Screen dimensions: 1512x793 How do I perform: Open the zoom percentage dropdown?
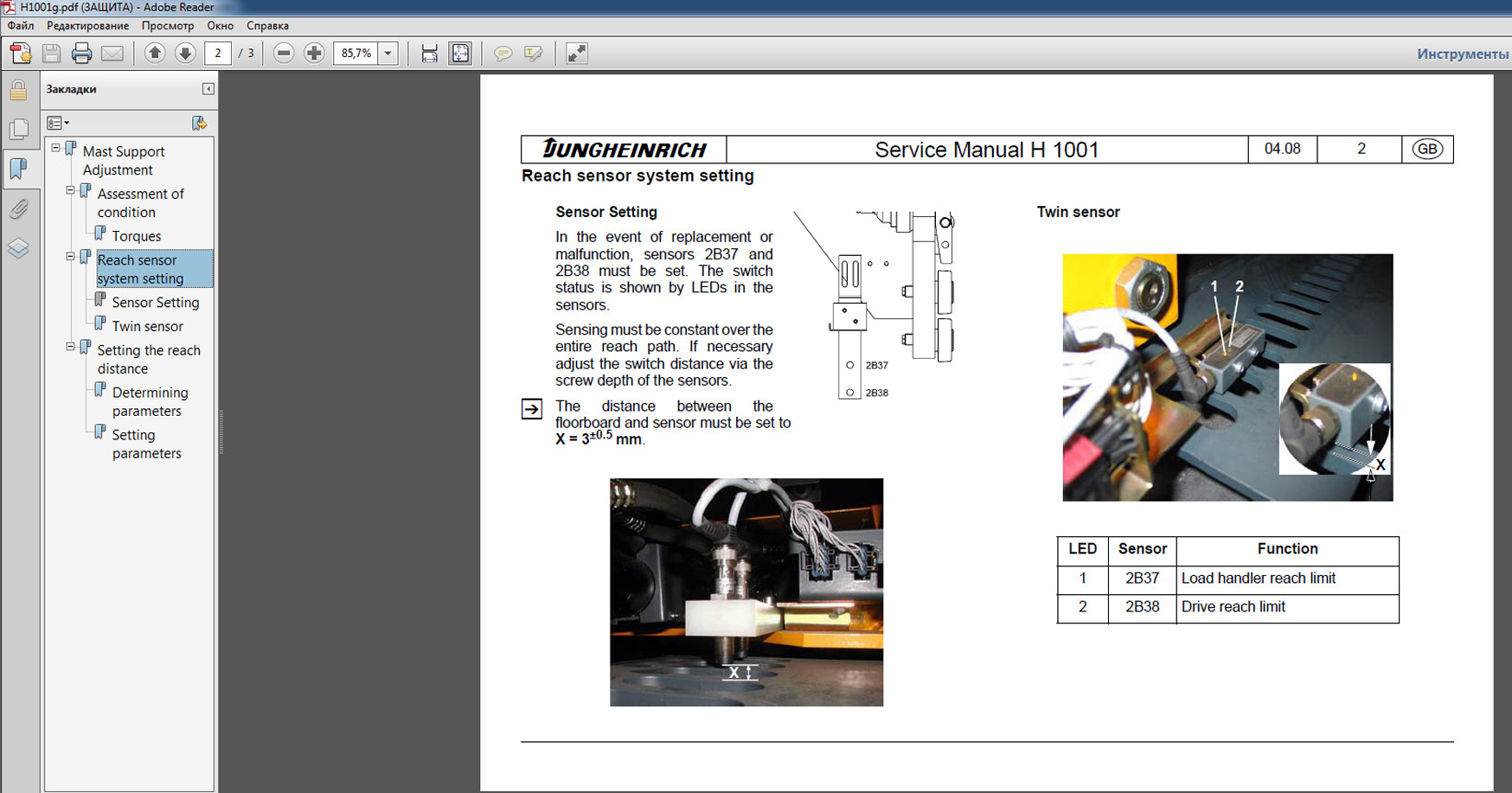(388, 54)
